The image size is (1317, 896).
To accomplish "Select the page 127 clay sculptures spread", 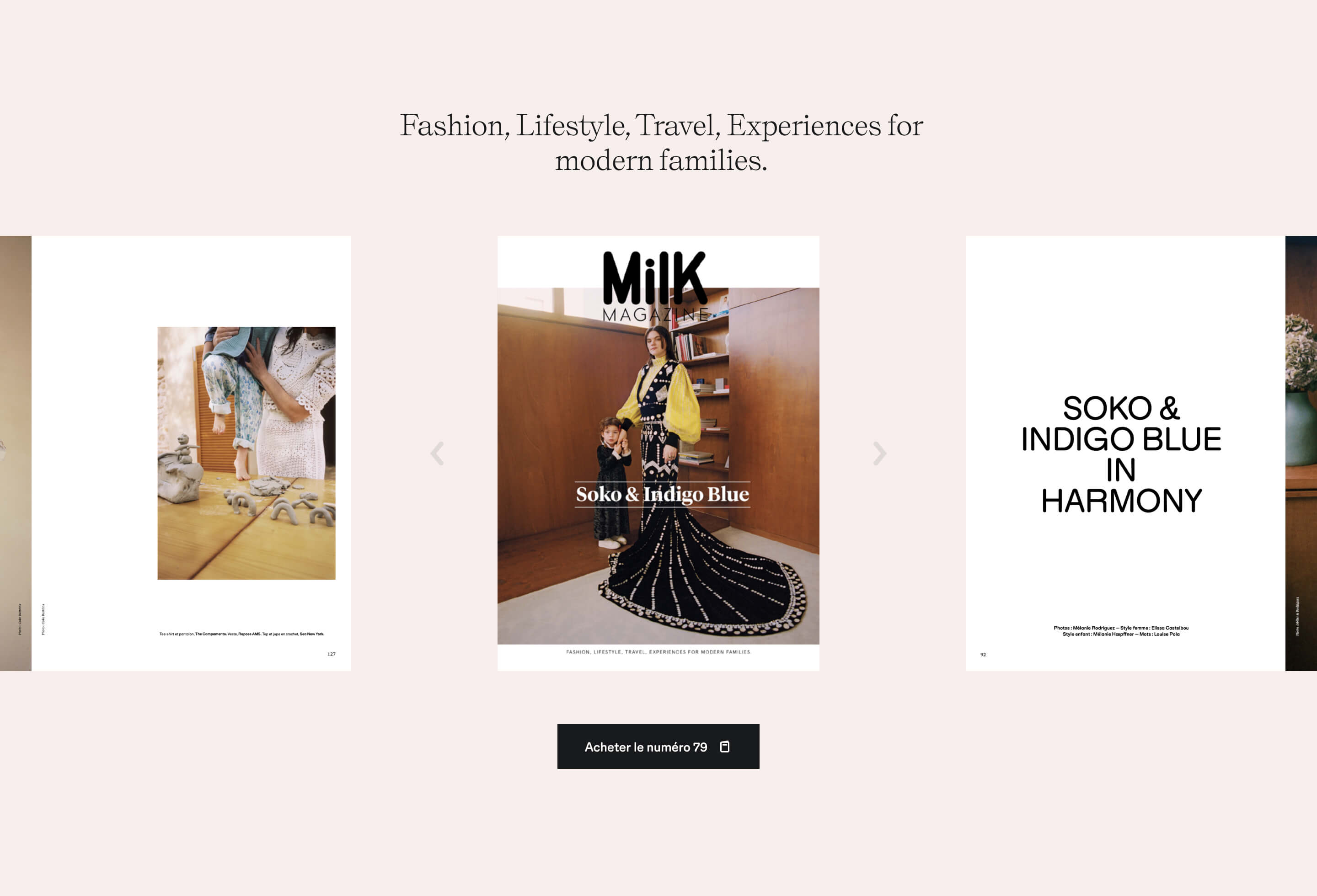I will pos(191,453).
